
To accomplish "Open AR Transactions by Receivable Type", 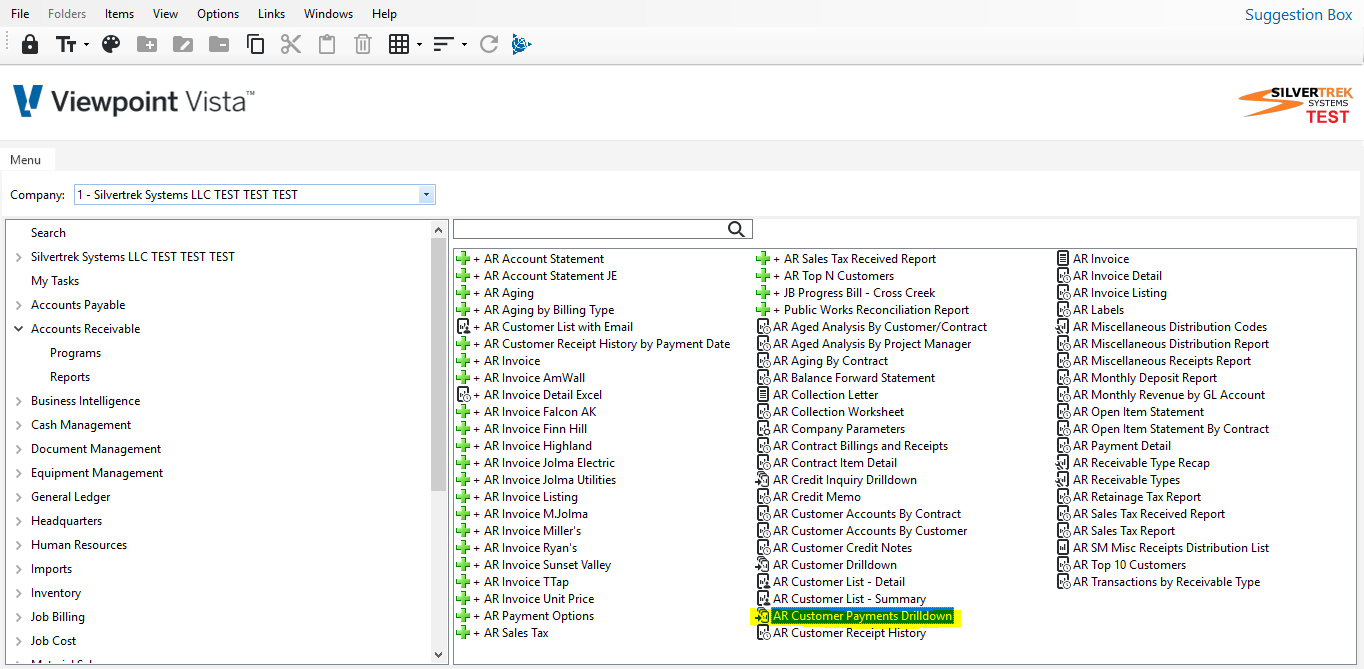I will [x=1166, y=582].
